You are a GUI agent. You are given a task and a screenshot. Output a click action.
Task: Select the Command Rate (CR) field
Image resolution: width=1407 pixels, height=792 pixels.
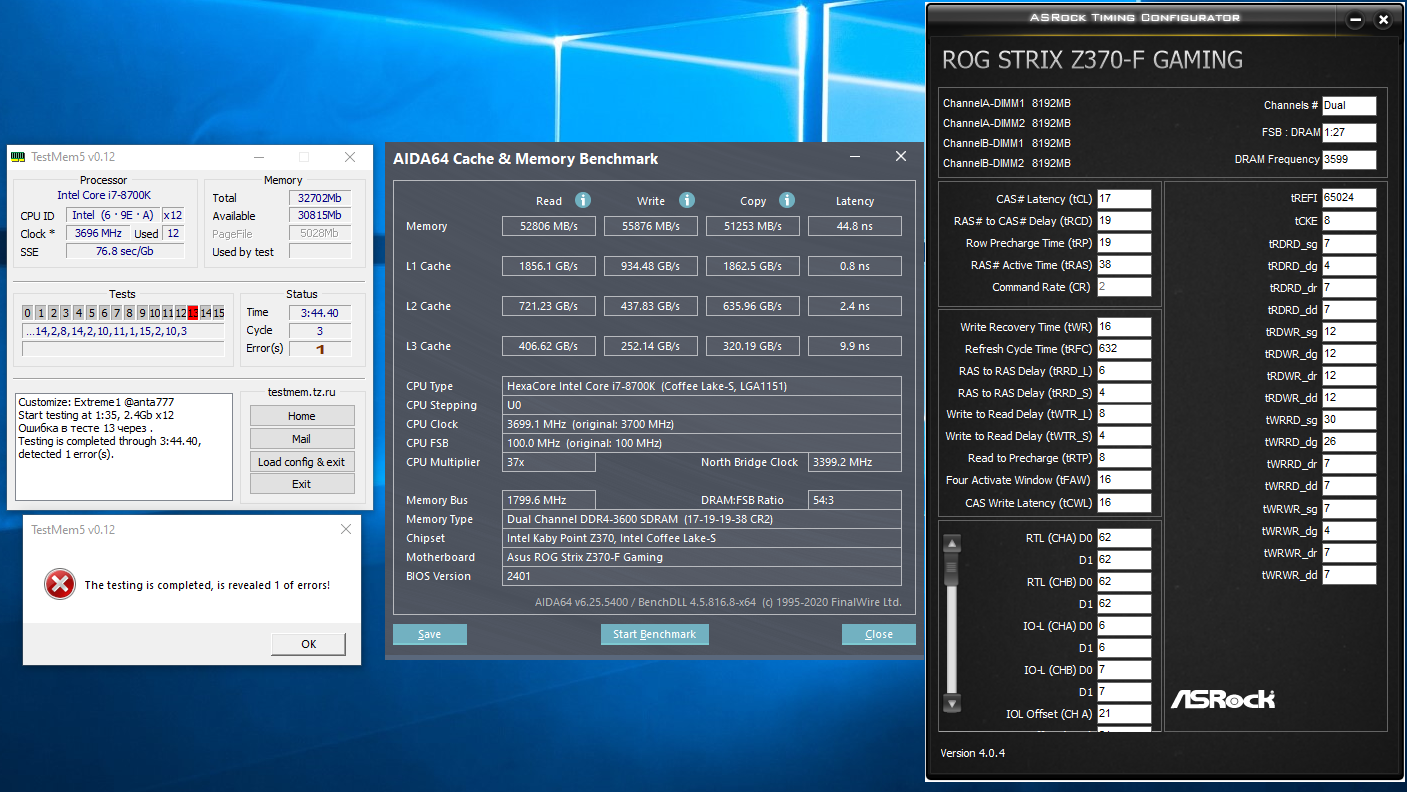[x=1124, y=287]
